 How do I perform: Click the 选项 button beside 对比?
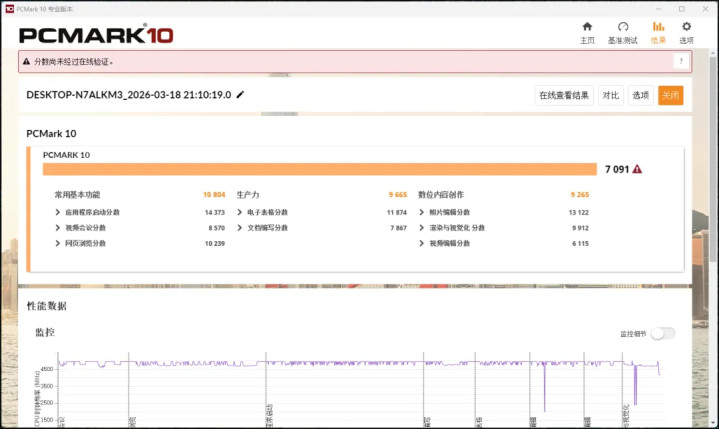pos(640,95)
